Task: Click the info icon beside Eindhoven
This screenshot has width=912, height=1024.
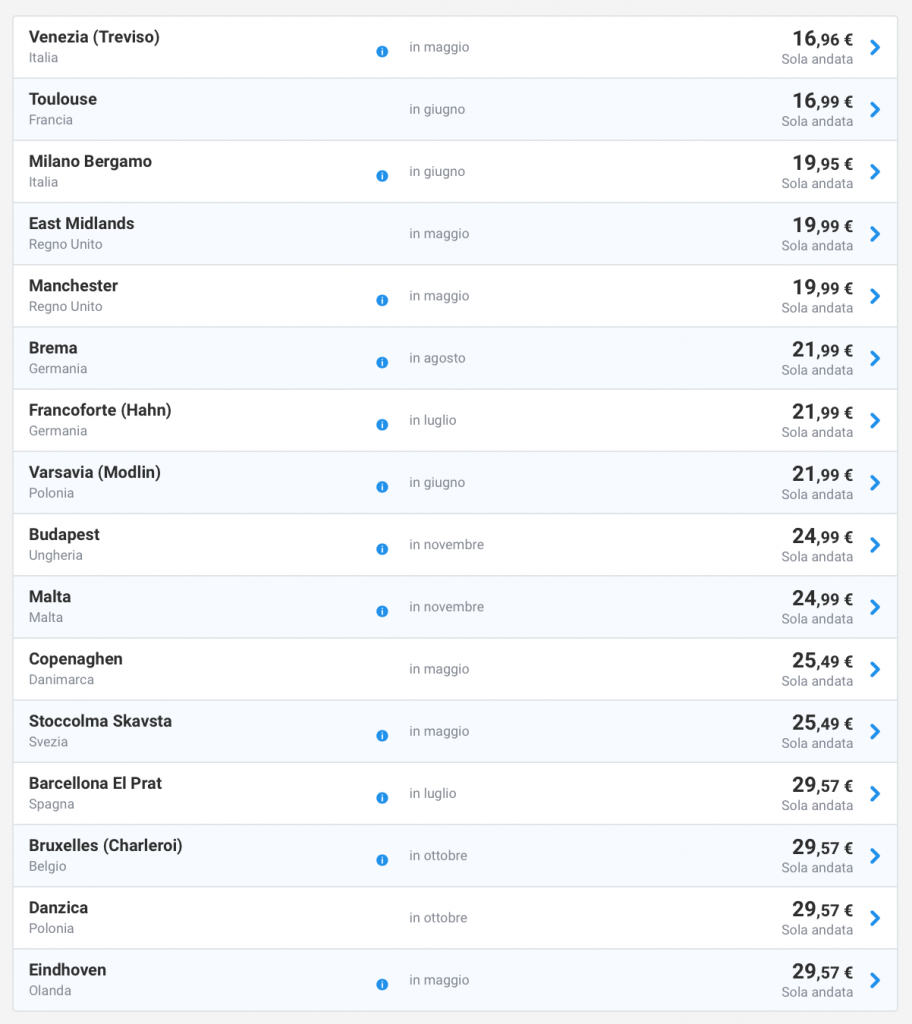Action: pyautogui.click(x=382, y=984)
